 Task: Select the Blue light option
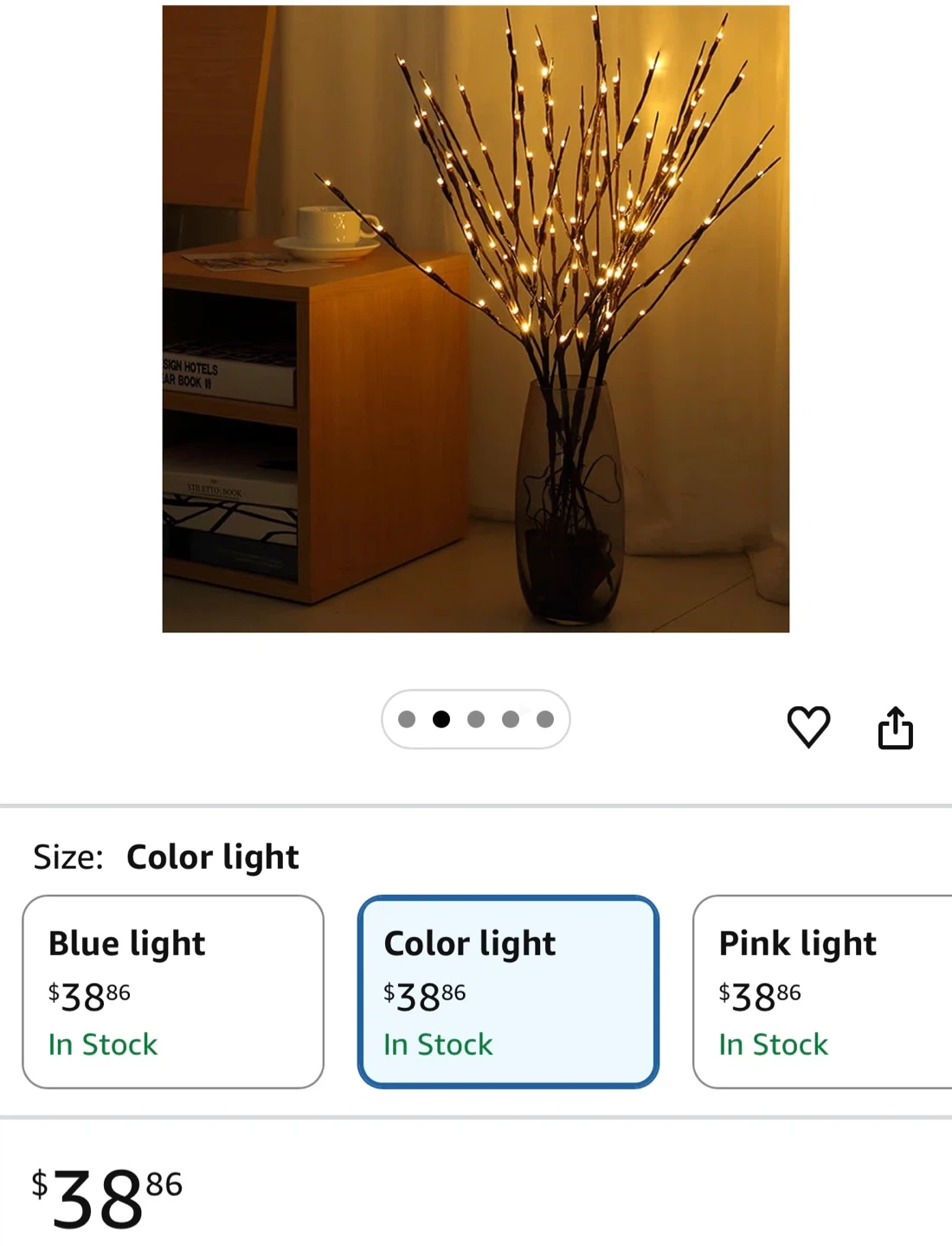[x=173, y=992]
